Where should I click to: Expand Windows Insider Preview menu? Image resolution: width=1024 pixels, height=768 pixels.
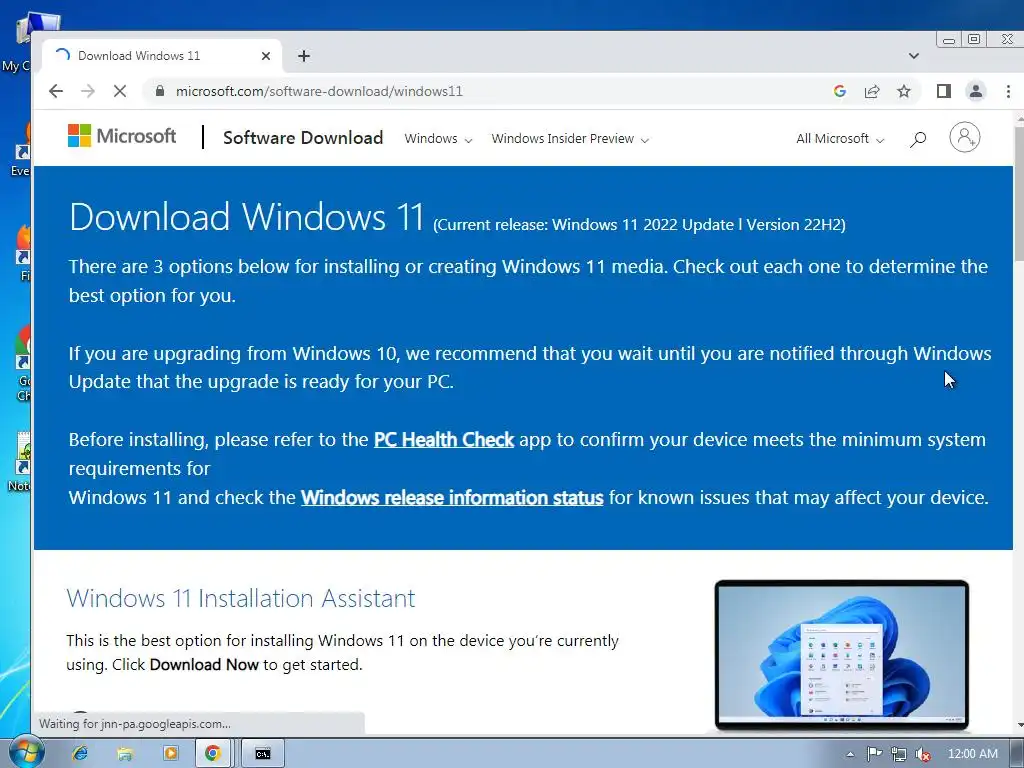click(570, 138)
